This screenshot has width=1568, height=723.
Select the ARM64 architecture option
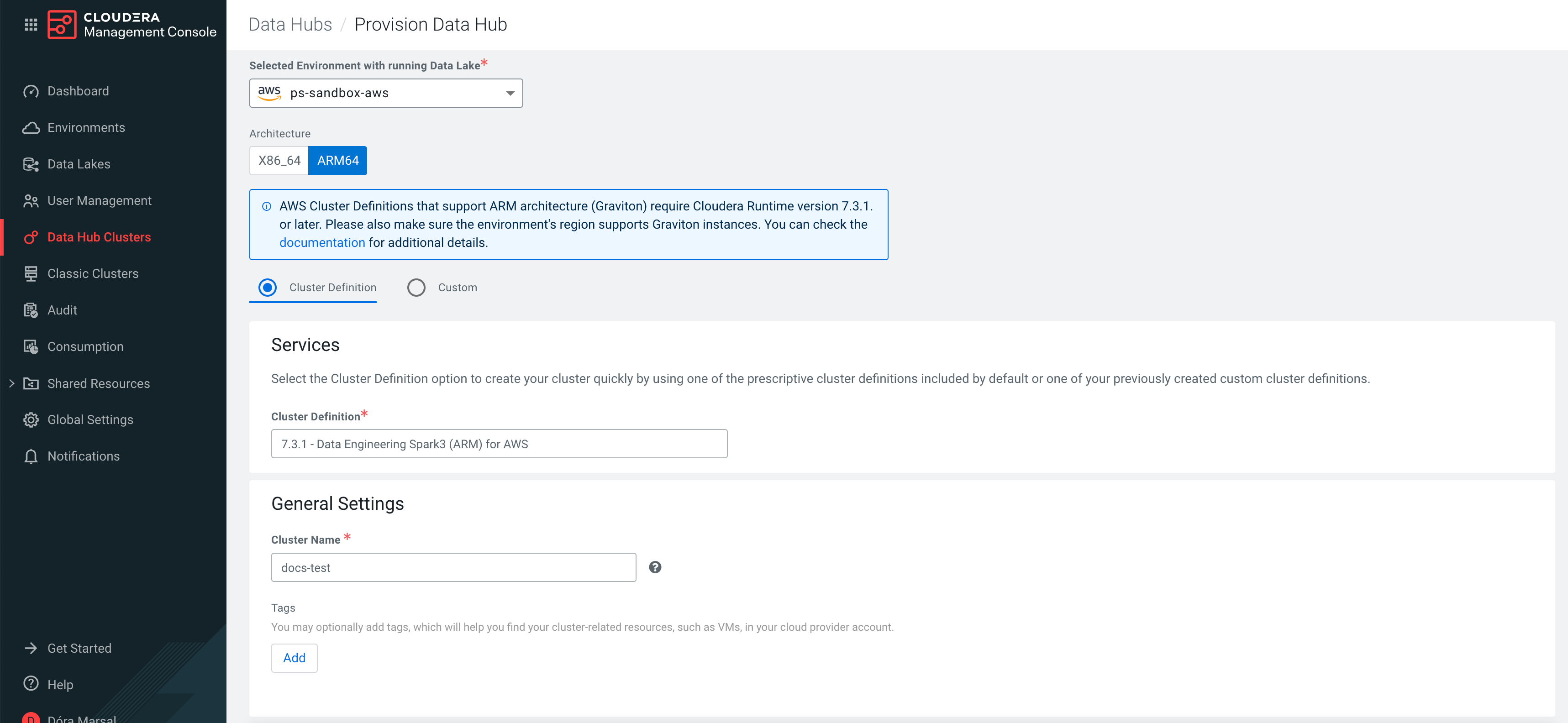[x=338, y=161]
